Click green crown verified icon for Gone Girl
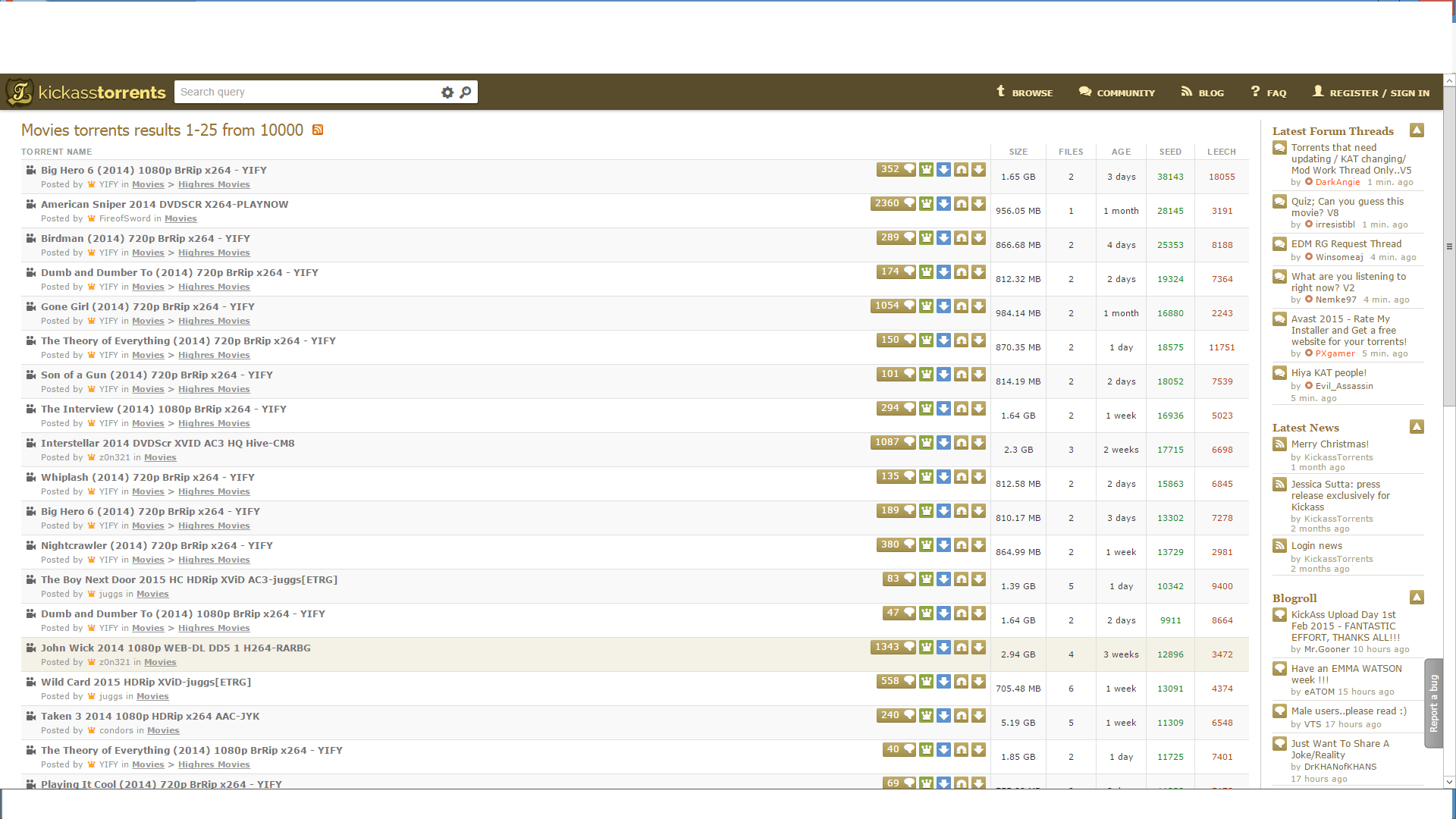This screenshot has width=1456, height=819. coord(926,306)
